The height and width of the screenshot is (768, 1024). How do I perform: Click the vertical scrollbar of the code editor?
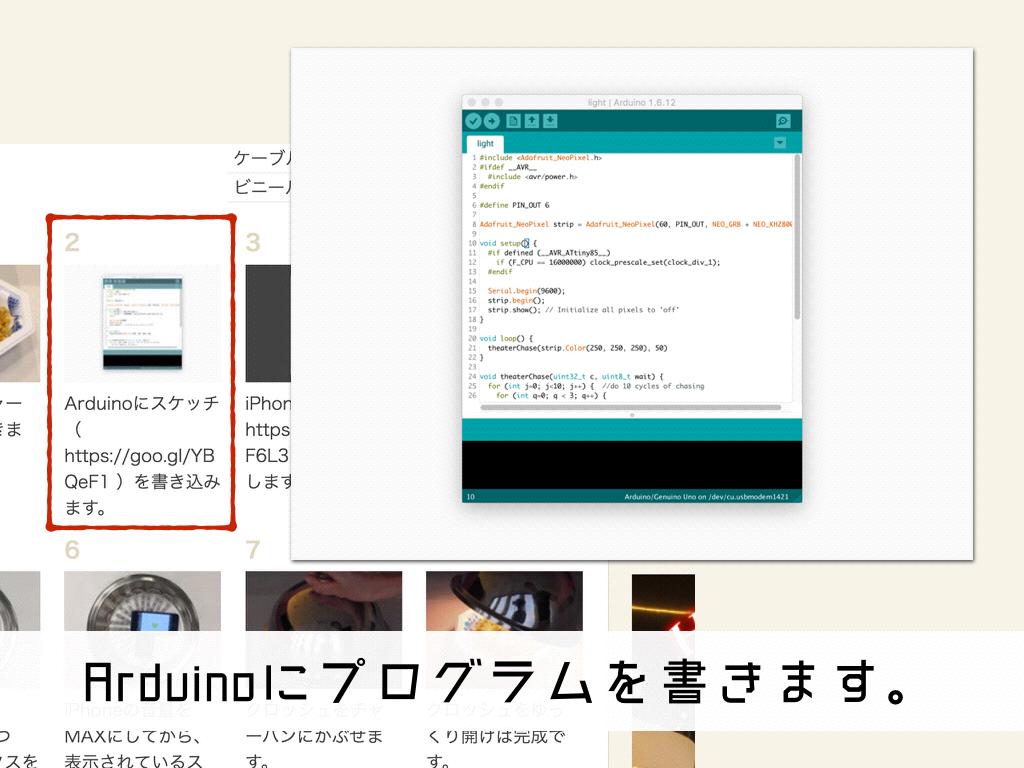pos(797,236)
